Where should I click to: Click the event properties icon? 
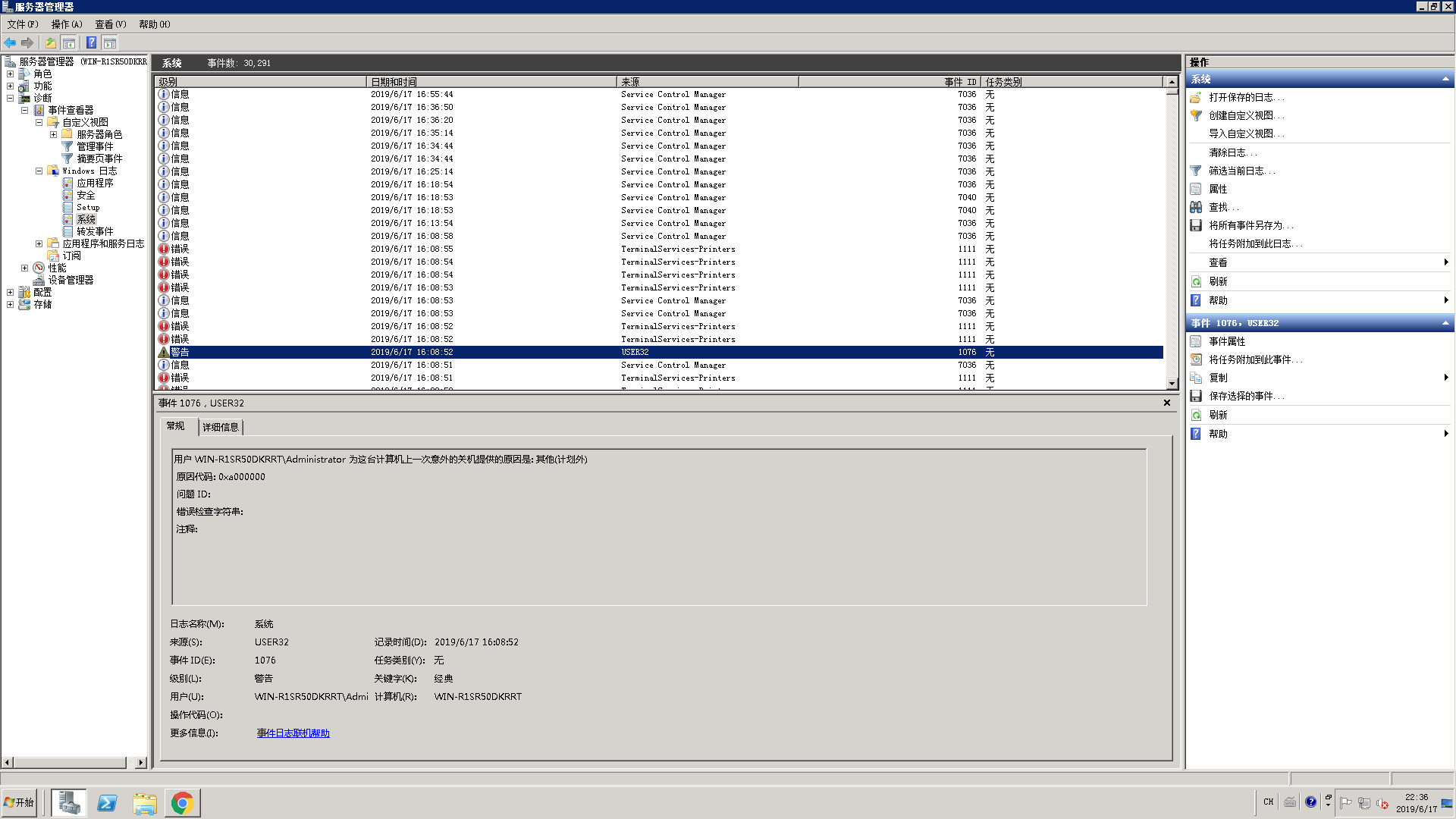[1196, 341]
